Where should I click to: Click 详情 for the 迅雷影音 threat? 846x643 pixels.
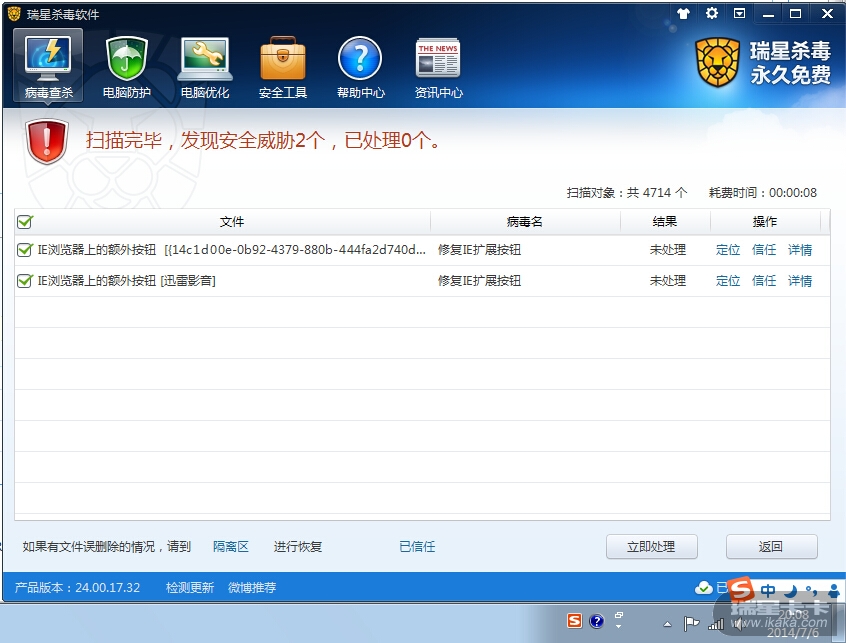pos(800,281)
